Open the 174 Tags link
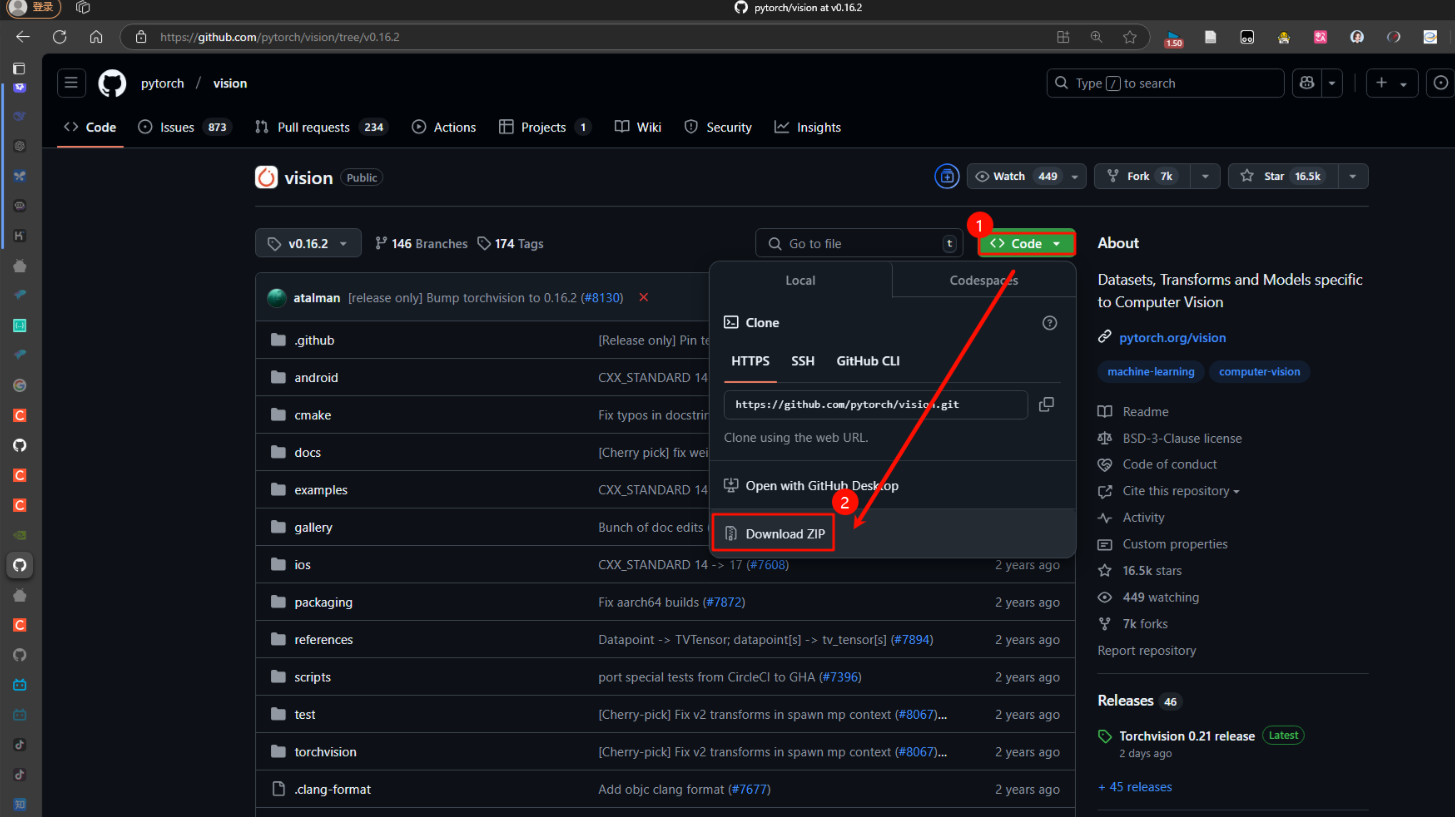 click(511, 244)
